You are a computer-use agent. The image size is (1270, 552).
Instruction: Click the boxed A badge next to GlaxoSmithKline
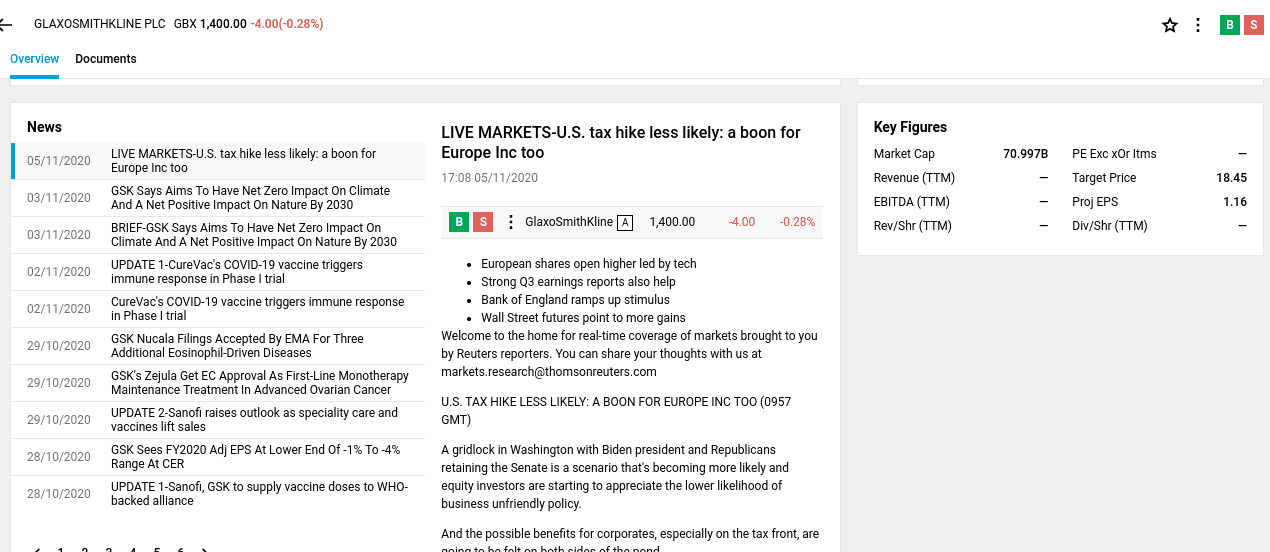pyautogui.click(x=625, y=222)
